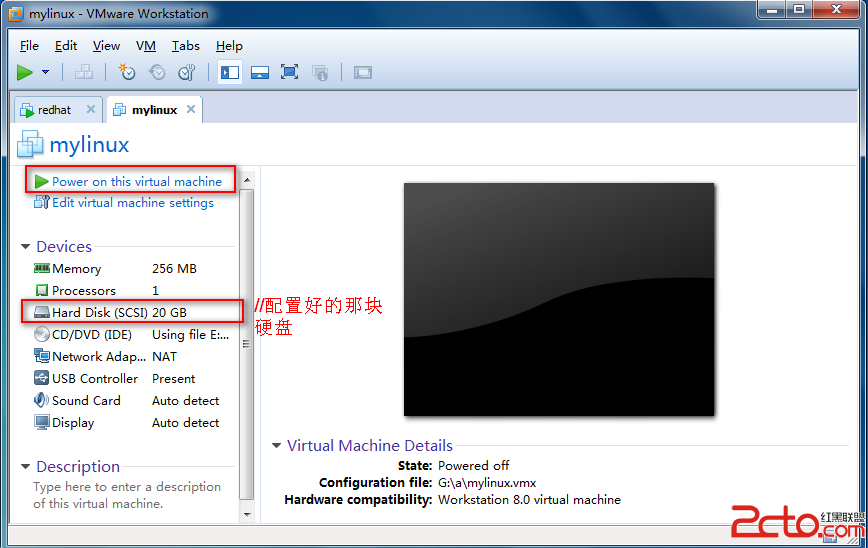Image resolution: width=868 pixels, height=548 pixels.
Task: Collapse the Virtual Machine Details section
Action: click(x=276, y=445)
